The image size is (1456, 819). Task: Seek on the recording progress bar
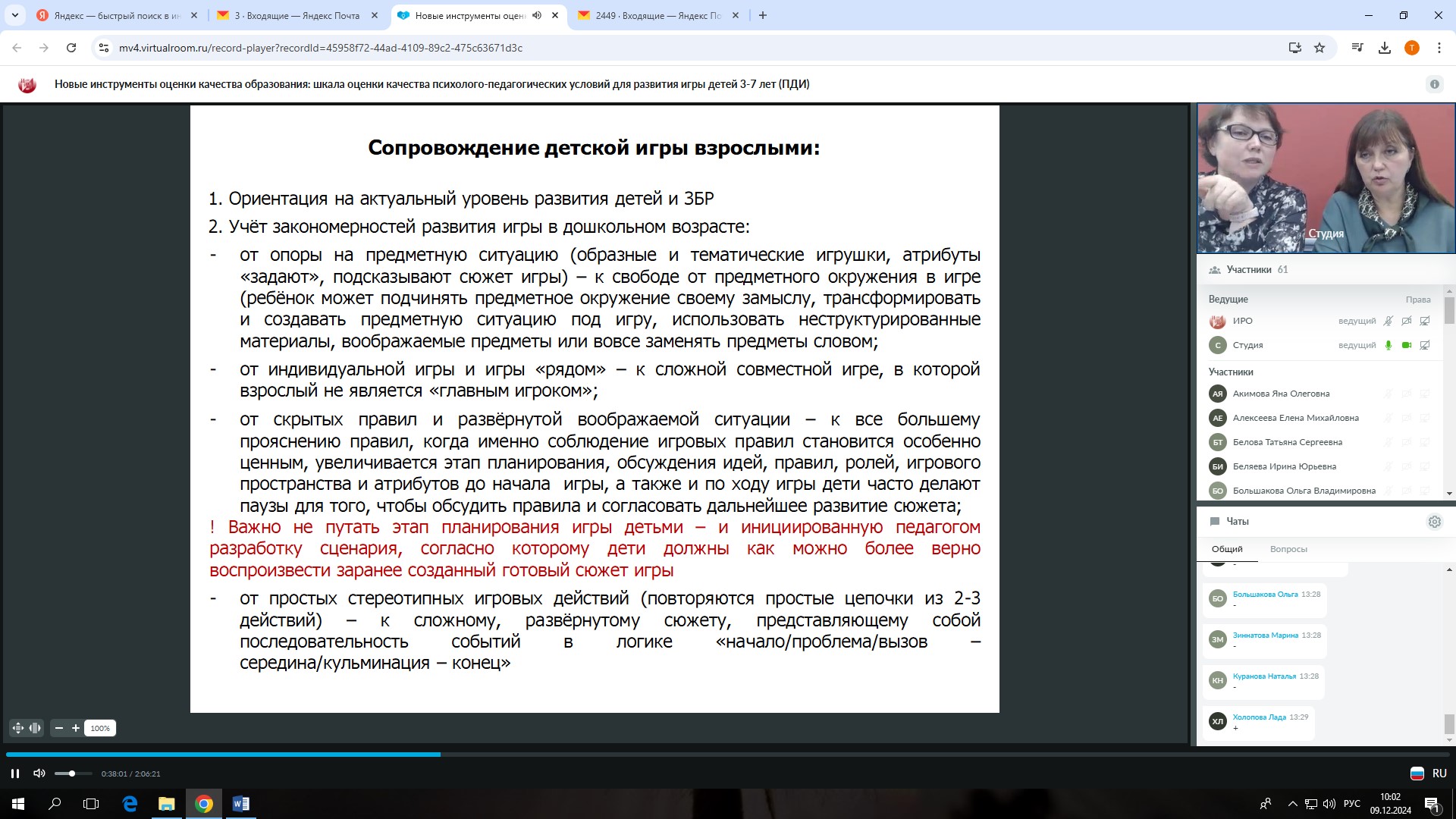[x=728, y=755]
